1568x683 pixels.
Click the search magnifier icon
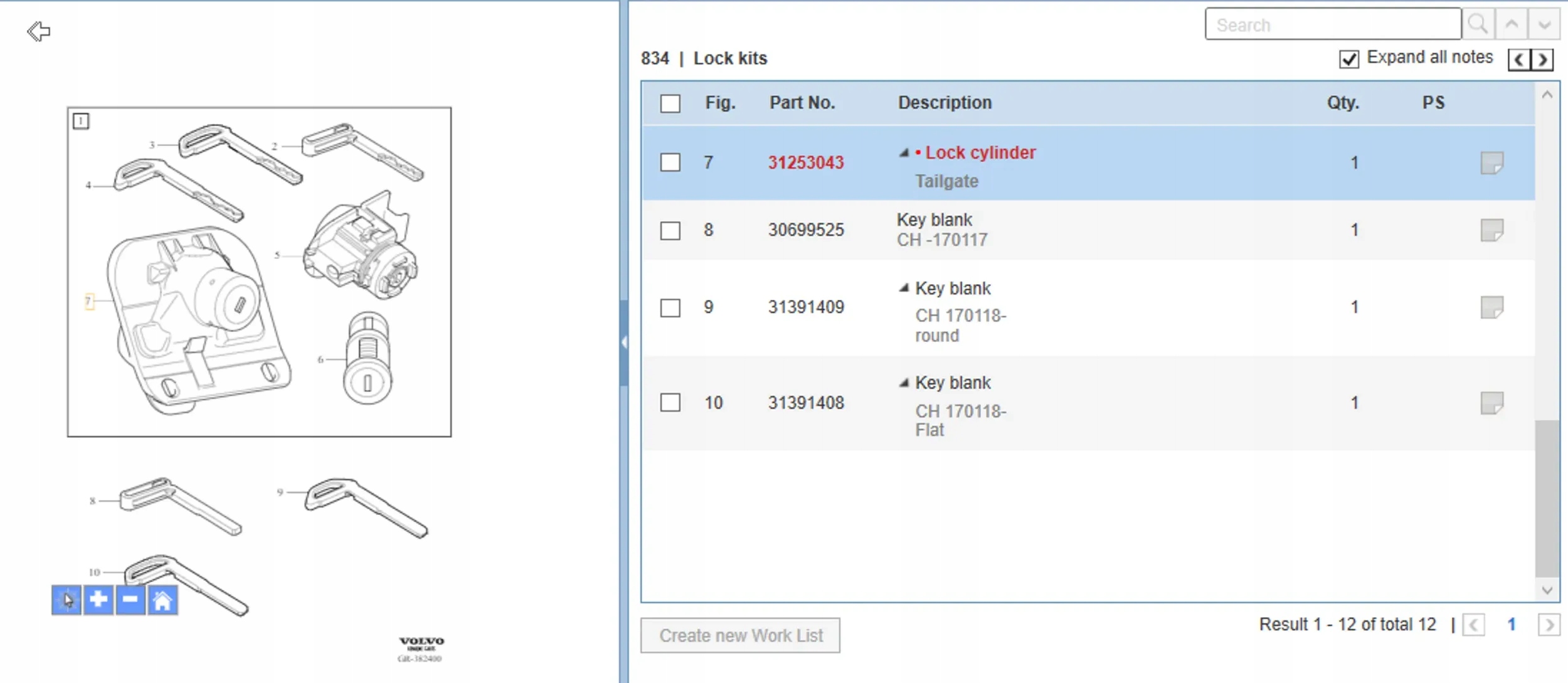1478,25
